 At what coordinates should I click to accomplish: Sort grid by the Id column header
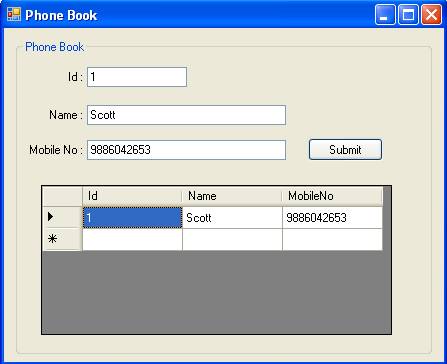(132, 196)
